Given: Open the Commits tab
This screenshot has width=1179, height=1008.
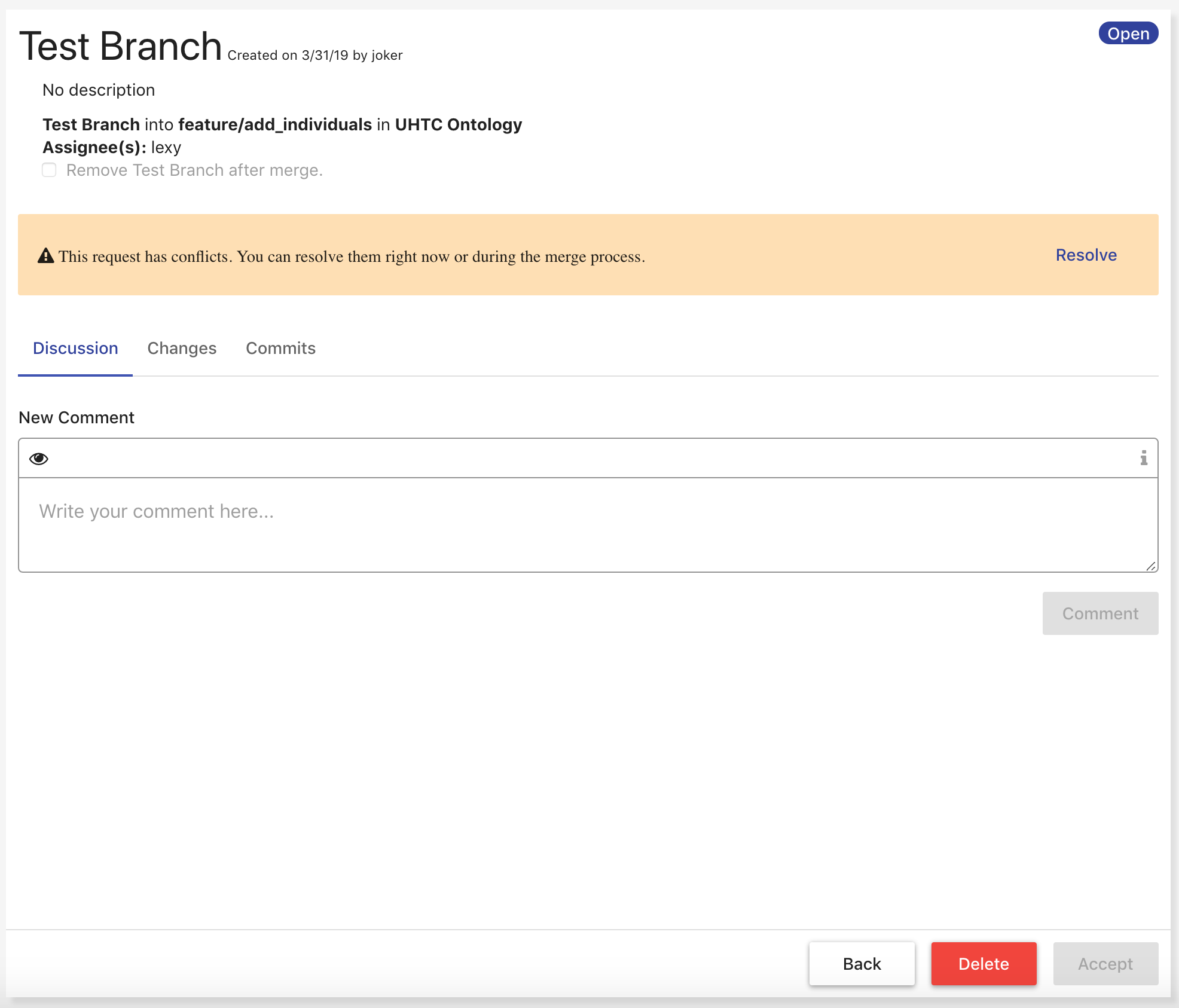Looking at the screenshot, I should click(x=280, y=349).
